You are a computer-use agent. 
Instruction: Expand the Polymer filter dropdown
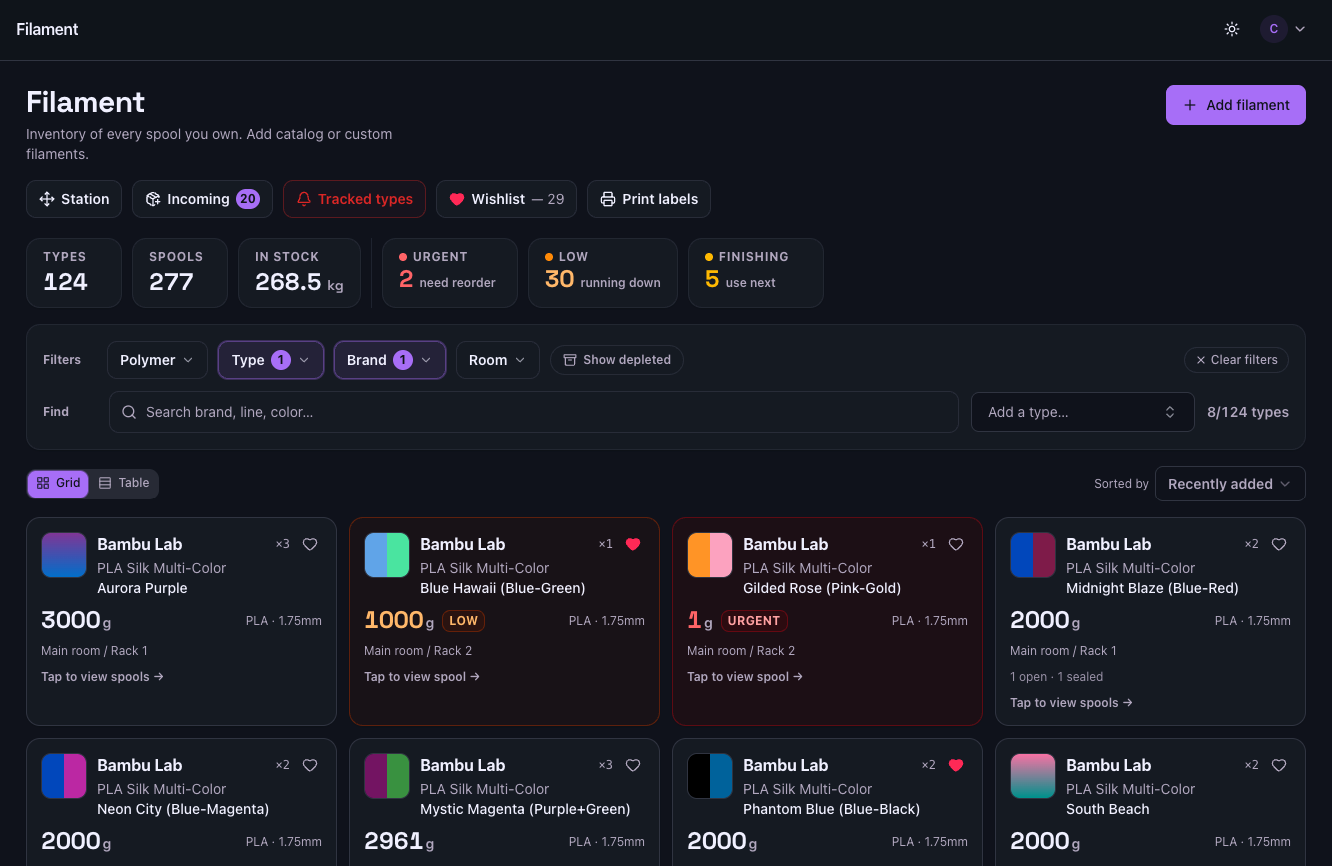click(157, 360)
